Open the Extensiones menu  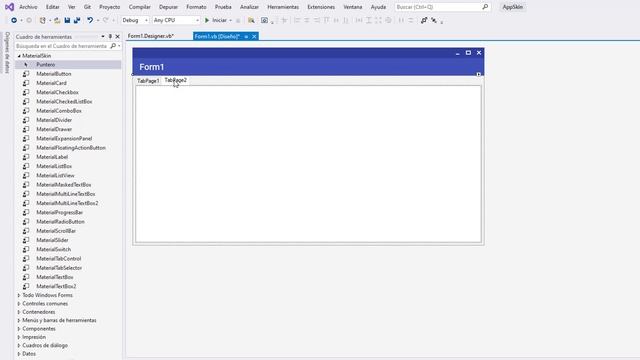click(x=321, y=7)
